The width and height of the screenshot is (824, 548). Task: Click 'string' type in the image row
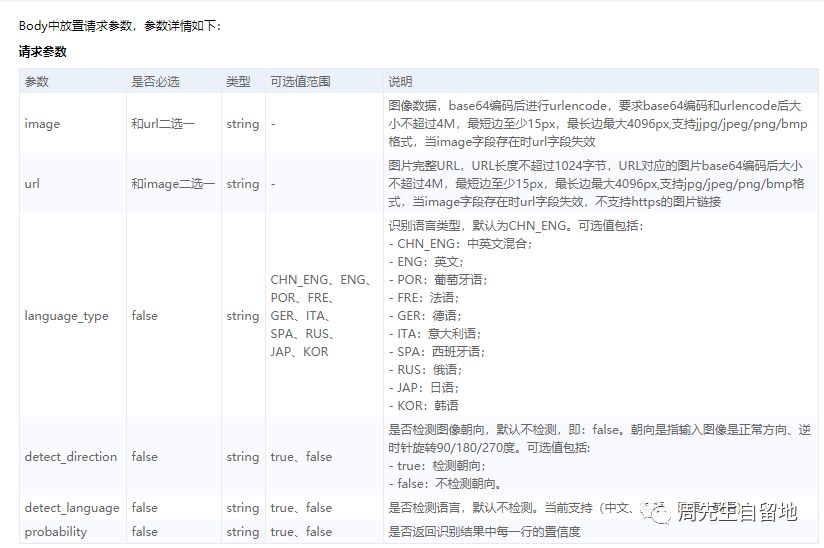[x=243, y=124]
